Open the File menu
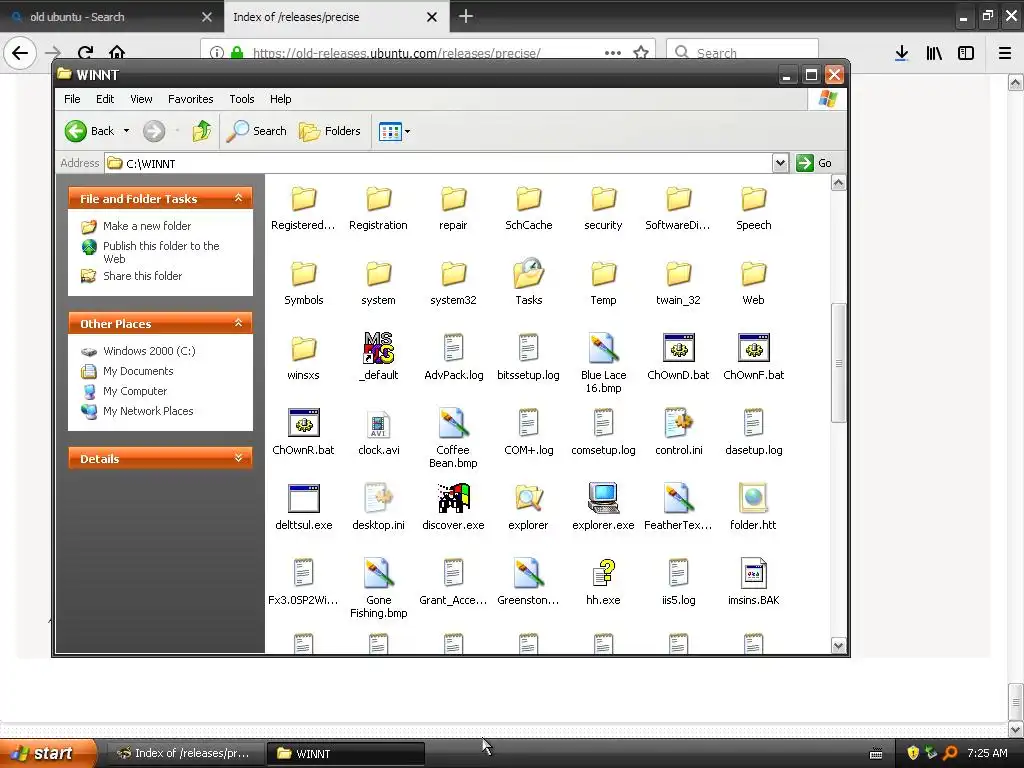The image size is (1024, 768). [x=72, y=99]
